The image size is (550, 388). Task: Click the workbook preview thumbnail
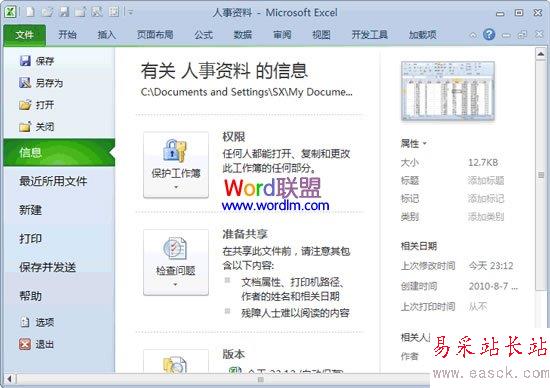pos(448,91)
